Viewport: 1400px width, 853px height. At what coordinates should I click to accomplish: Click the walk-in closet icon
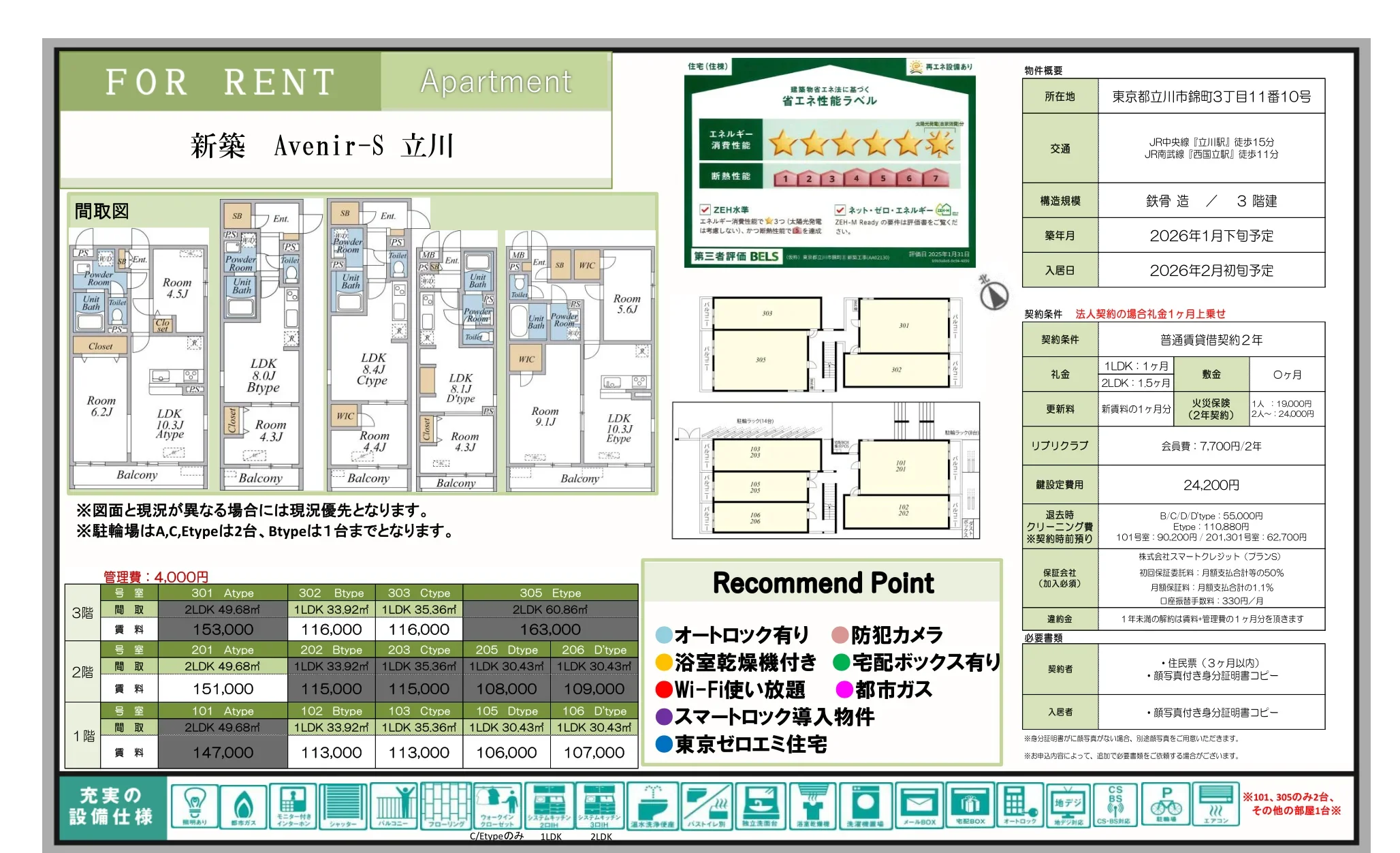tap(497, 805)
